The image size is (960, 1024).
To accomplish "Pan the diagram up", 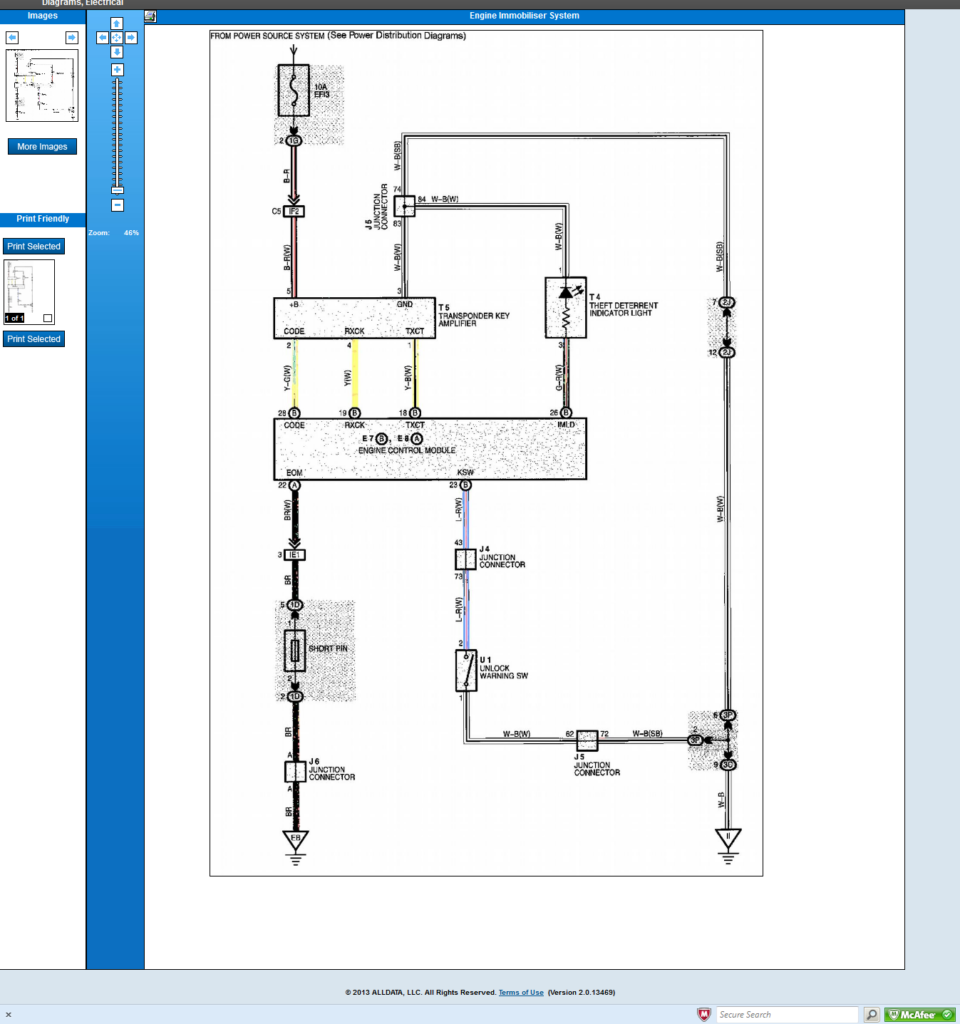I will pos(117,24).
